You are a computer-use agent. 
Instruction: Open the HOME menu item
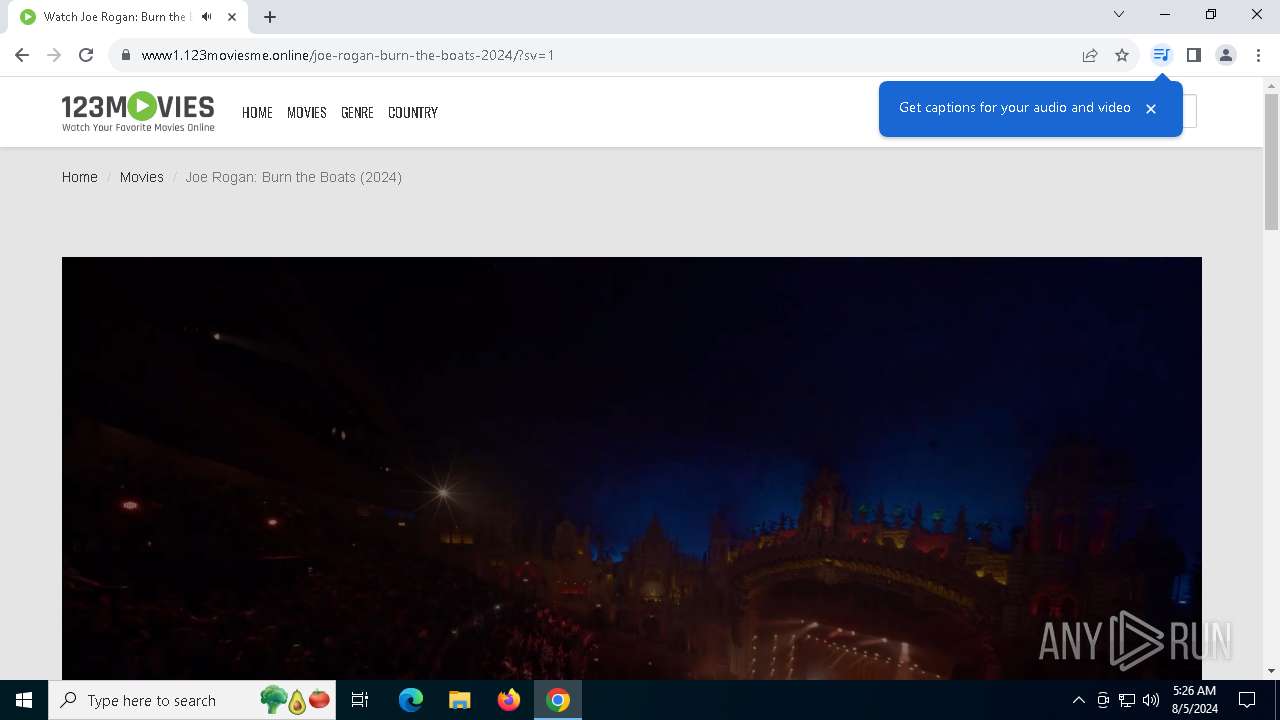pyautogui.click(x=257, y=112)
